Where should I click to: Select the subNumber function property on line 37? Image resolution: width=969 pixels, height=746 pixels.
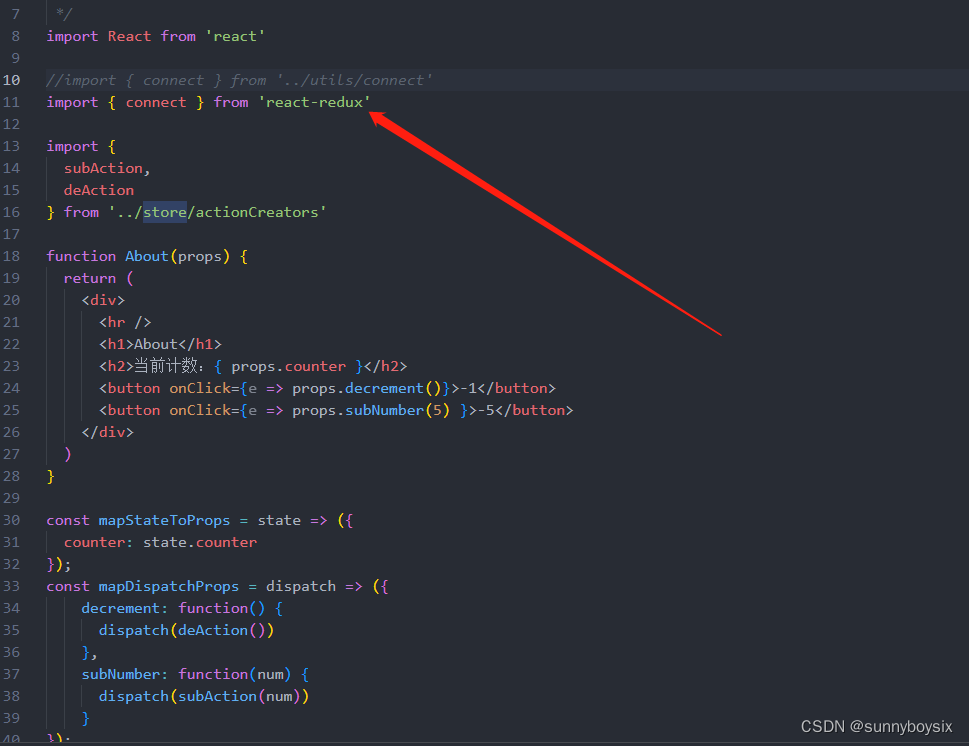coord(122,673)
